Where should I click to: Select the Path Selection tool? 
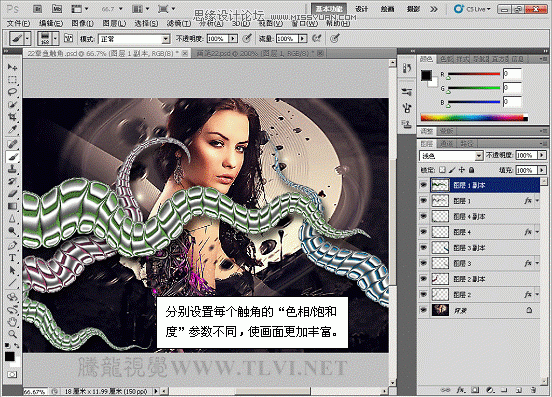tap(12, 270)
